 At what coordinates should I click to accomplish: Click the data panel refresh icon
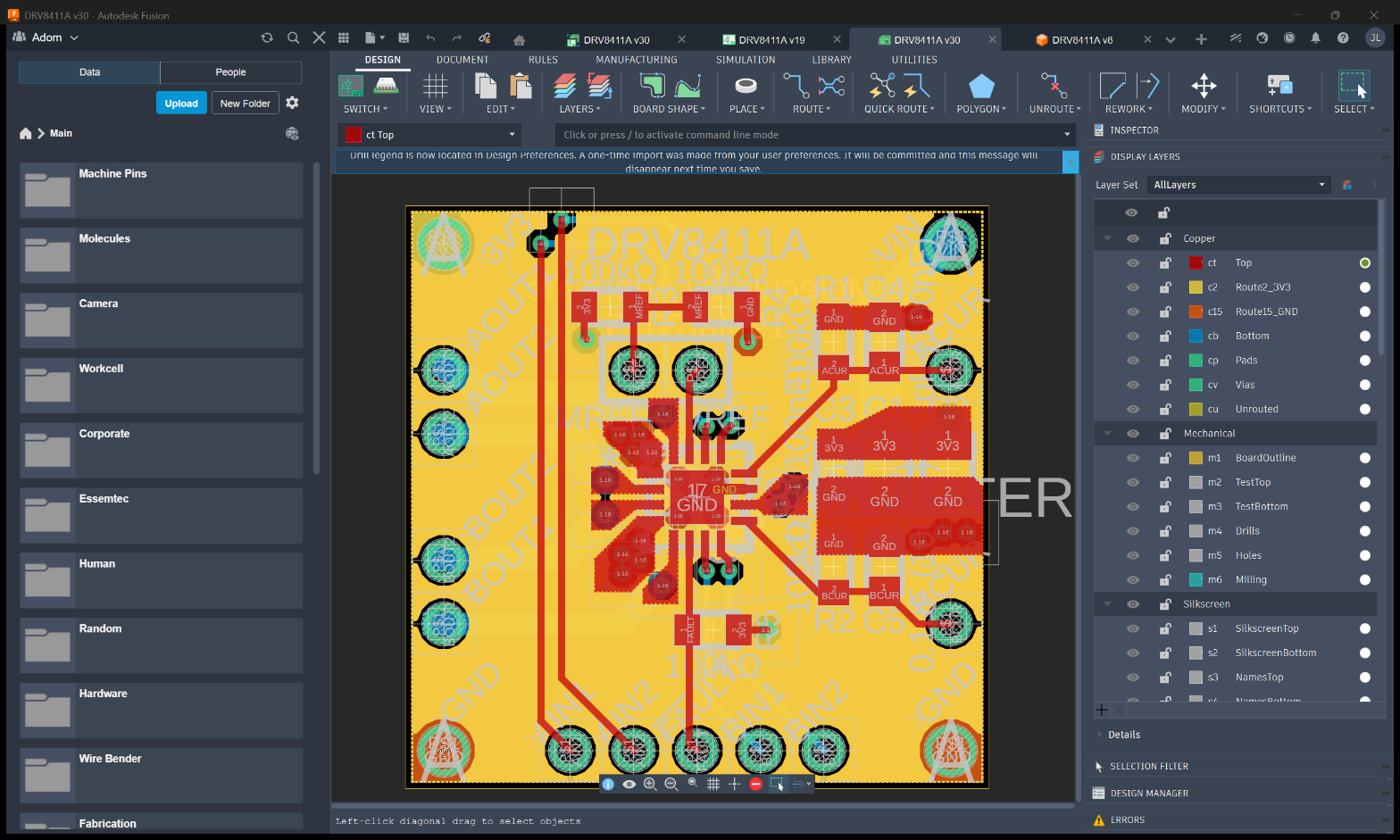coord(266,37)
